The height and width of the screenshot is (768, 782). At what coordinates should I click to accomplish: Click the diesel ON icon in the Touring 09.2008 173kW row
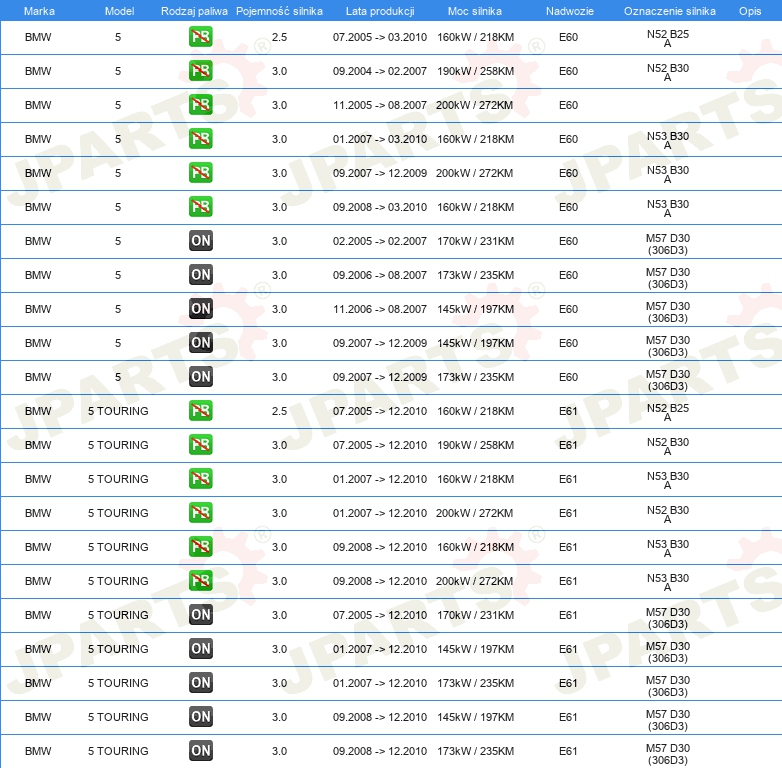coord(200,751)
